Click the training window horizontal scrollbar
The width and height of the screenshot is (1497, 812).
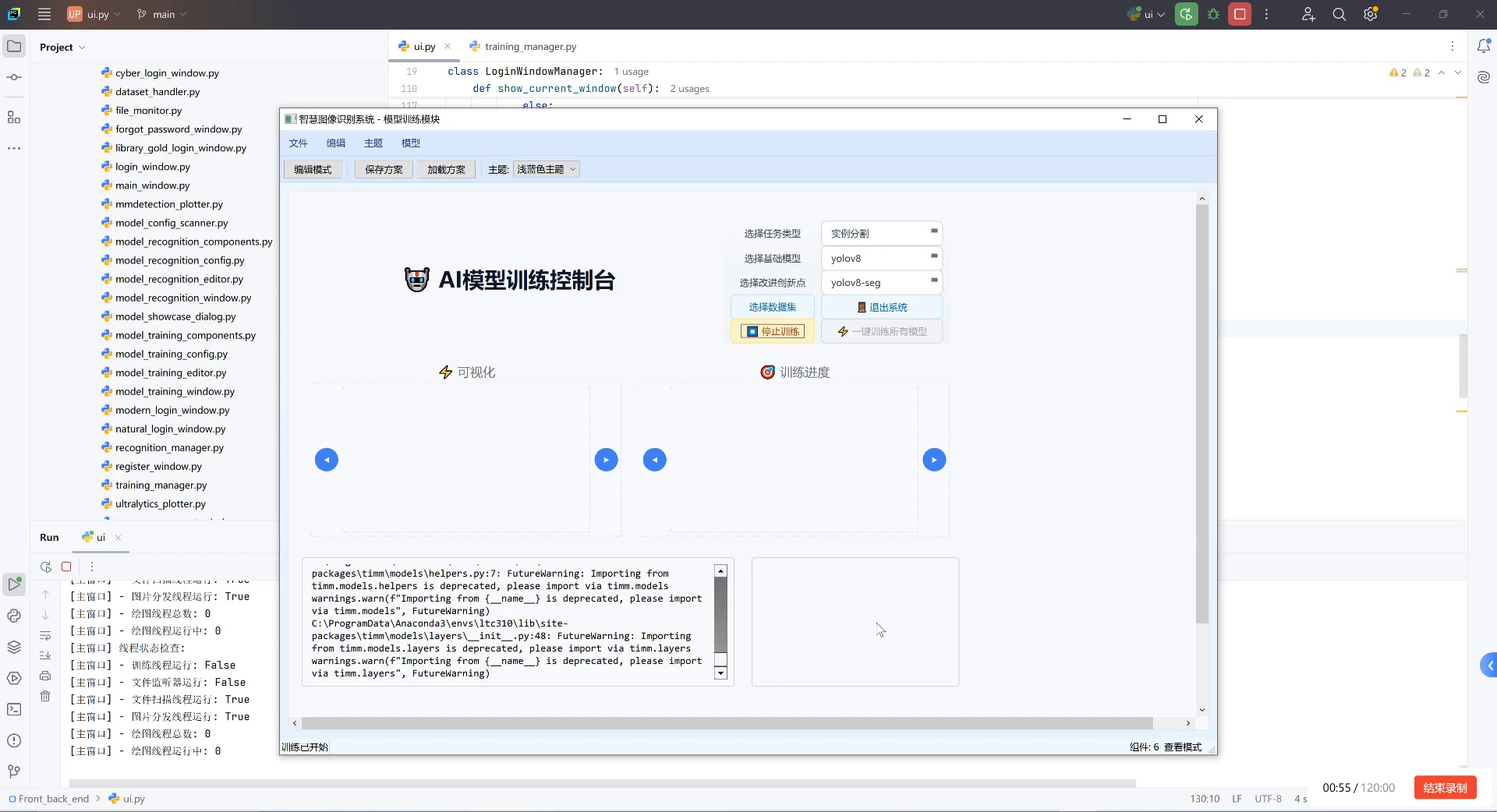pyautogui.click(x=727, y=723)
